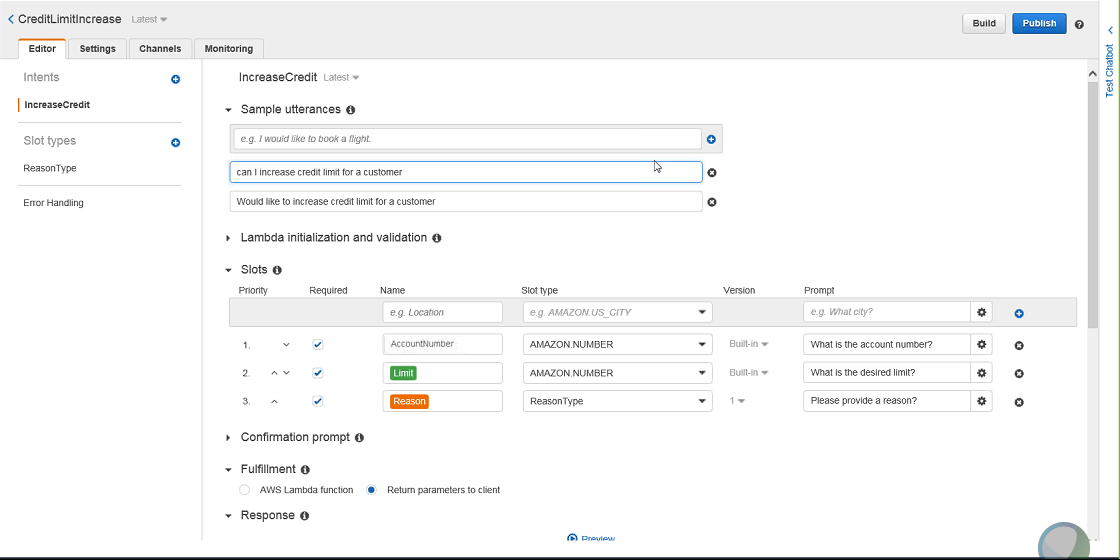Uncheck Required for AccountNumber slot
Screen dimensions: 1120x560
[317, 344]
